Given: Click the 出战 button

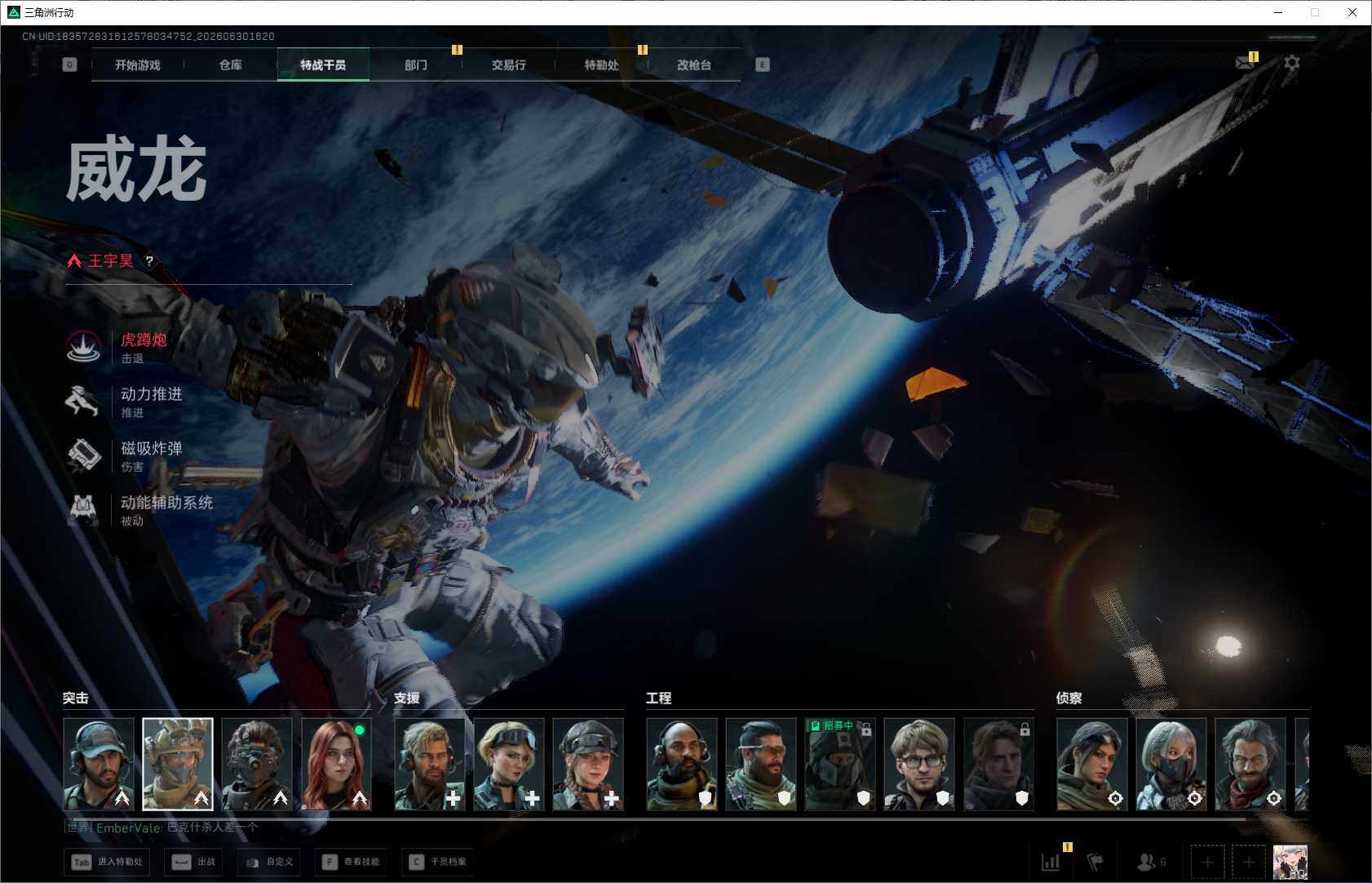Looking at the screenshot, I should tap(193, 862).
